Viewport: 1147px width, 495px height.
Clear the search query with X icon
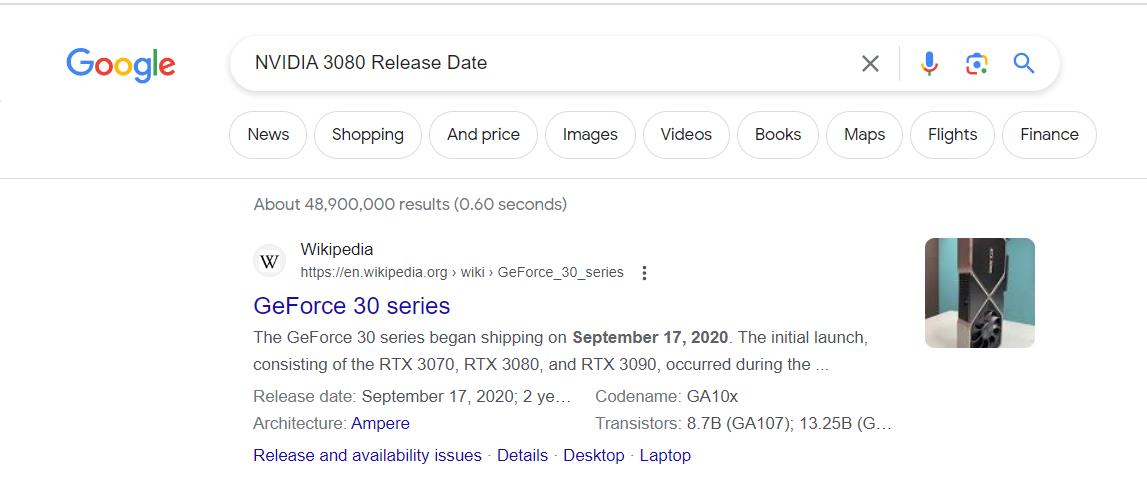click(870, 64)
